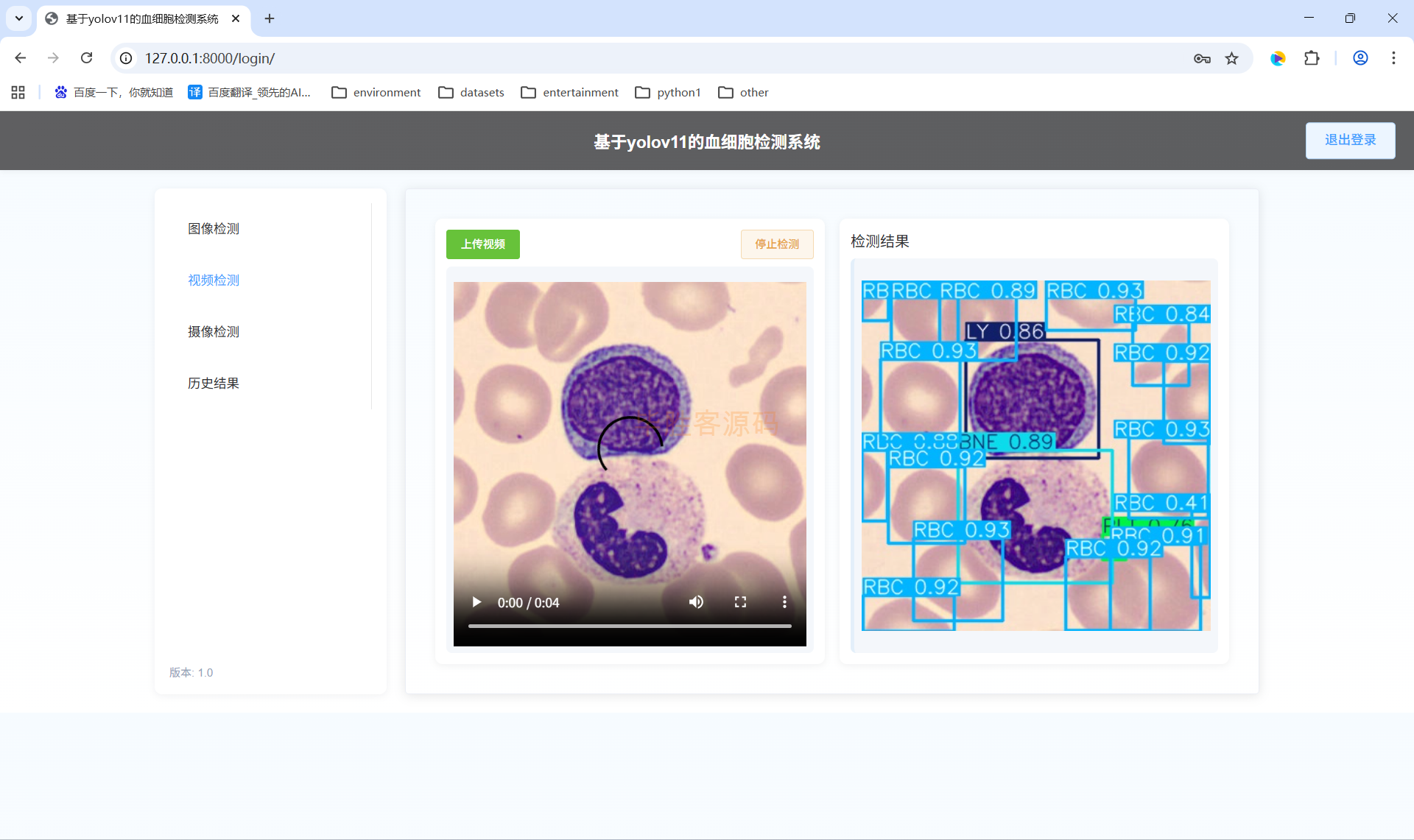Viewport: 1414px width, 840px height.
Task: Expand the tab search dropdown
Action: coord(19,18)
